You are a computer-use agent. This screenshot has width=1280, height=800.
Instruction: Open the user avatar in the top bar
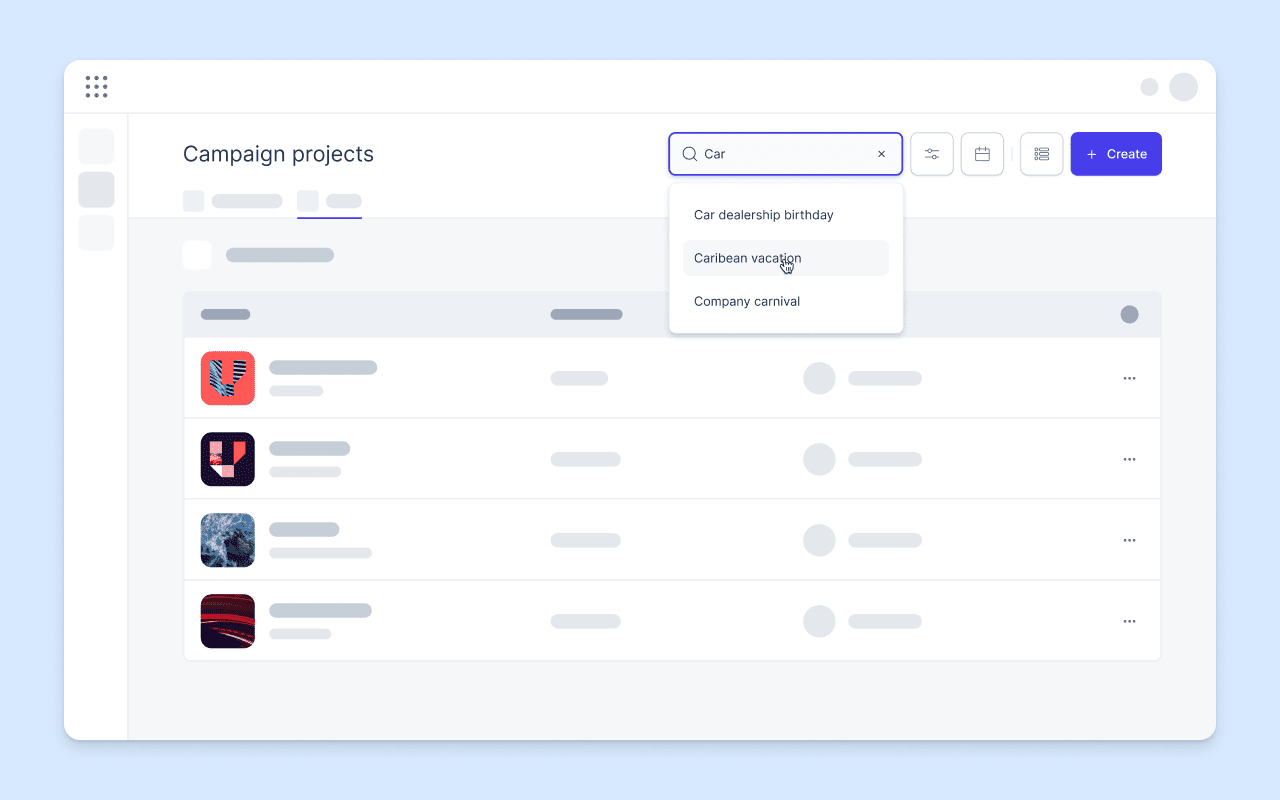(x=1183, y=87)
